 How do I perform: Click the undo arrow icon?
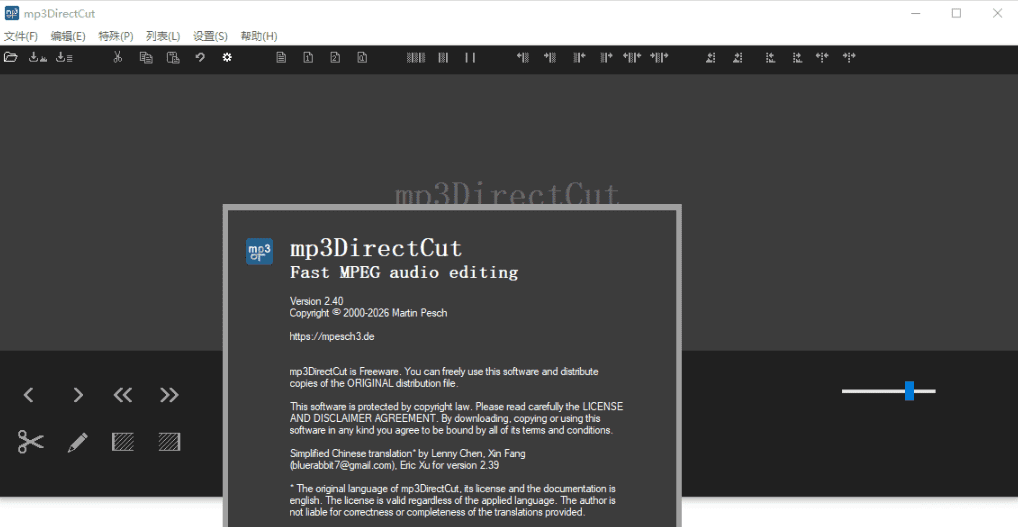pos(200,57)
